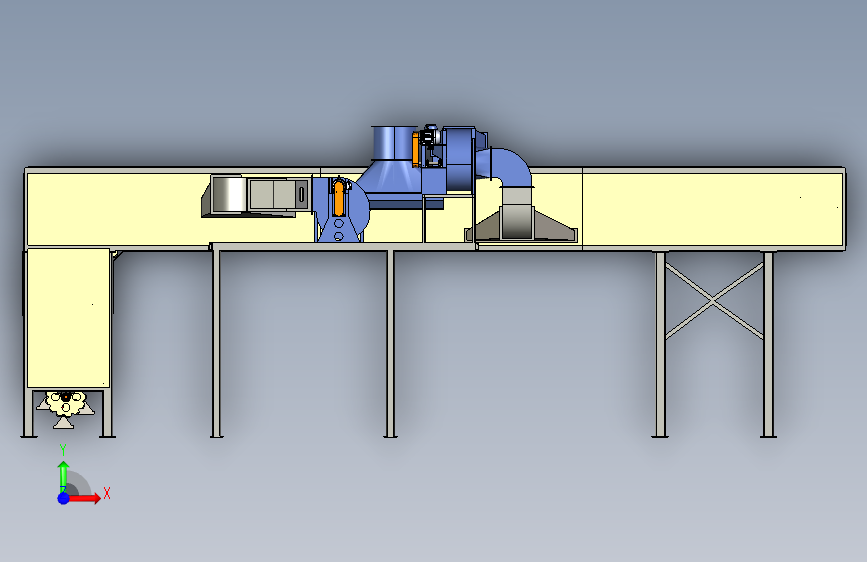Select the orange guard on the upper fan
The width and height of the screenshot is (867, 562).
[416, 149]
